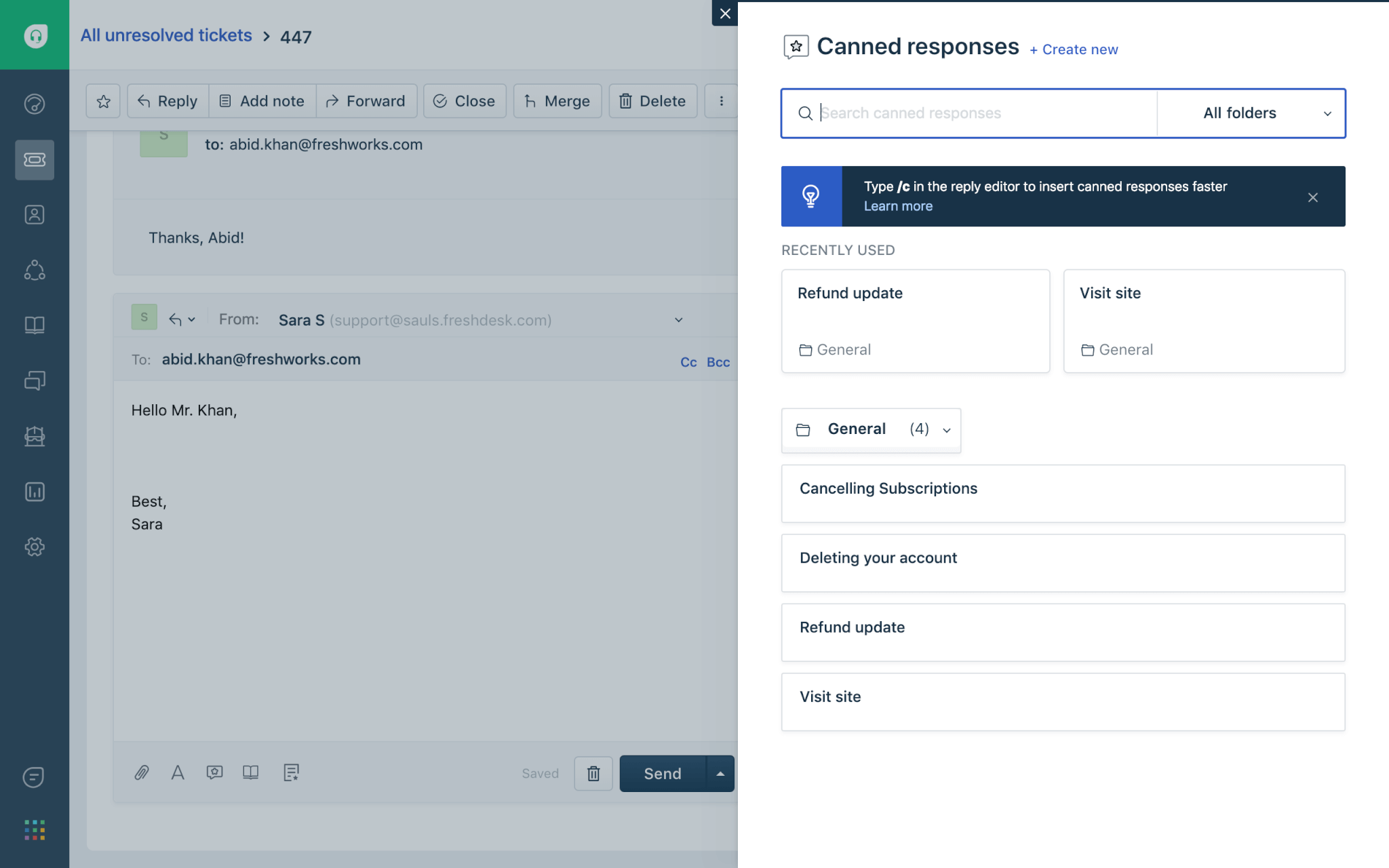Click Create new link
The width and height of the screenshot is (1389, 868).
(x=1074, y=50)
